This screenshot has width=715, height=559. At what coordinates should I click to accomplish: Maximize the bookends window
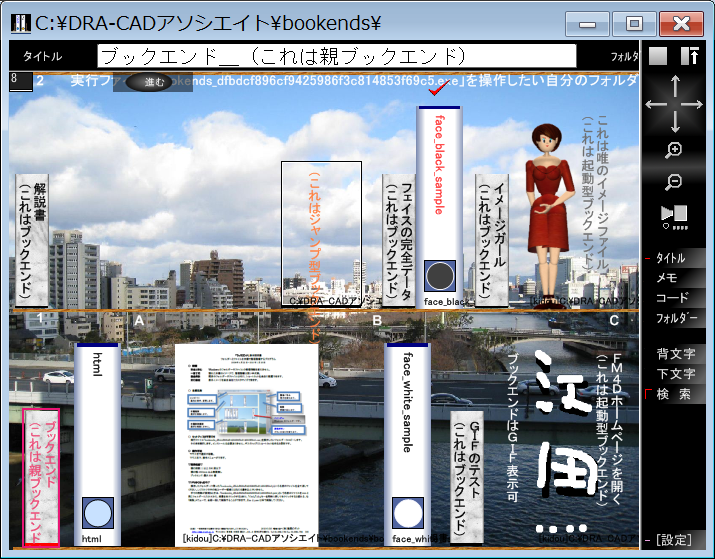(x=634, y=24)
